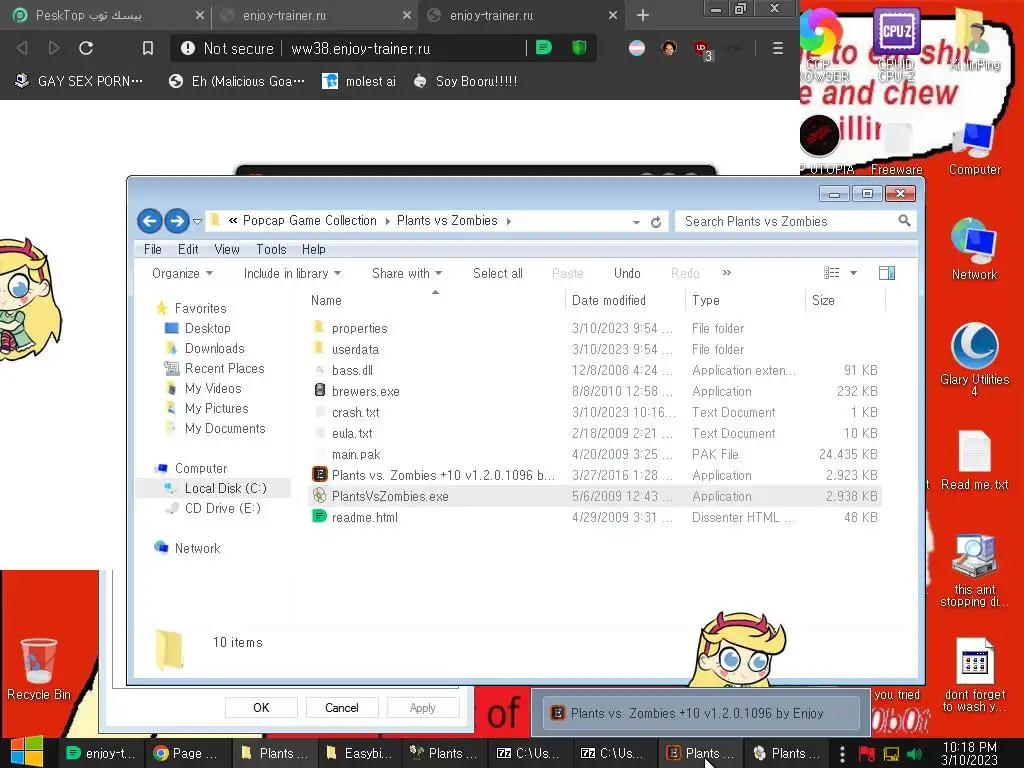1024x768 pixels.
Task: Open My Pictures in navigation pane
Action: 216,408
